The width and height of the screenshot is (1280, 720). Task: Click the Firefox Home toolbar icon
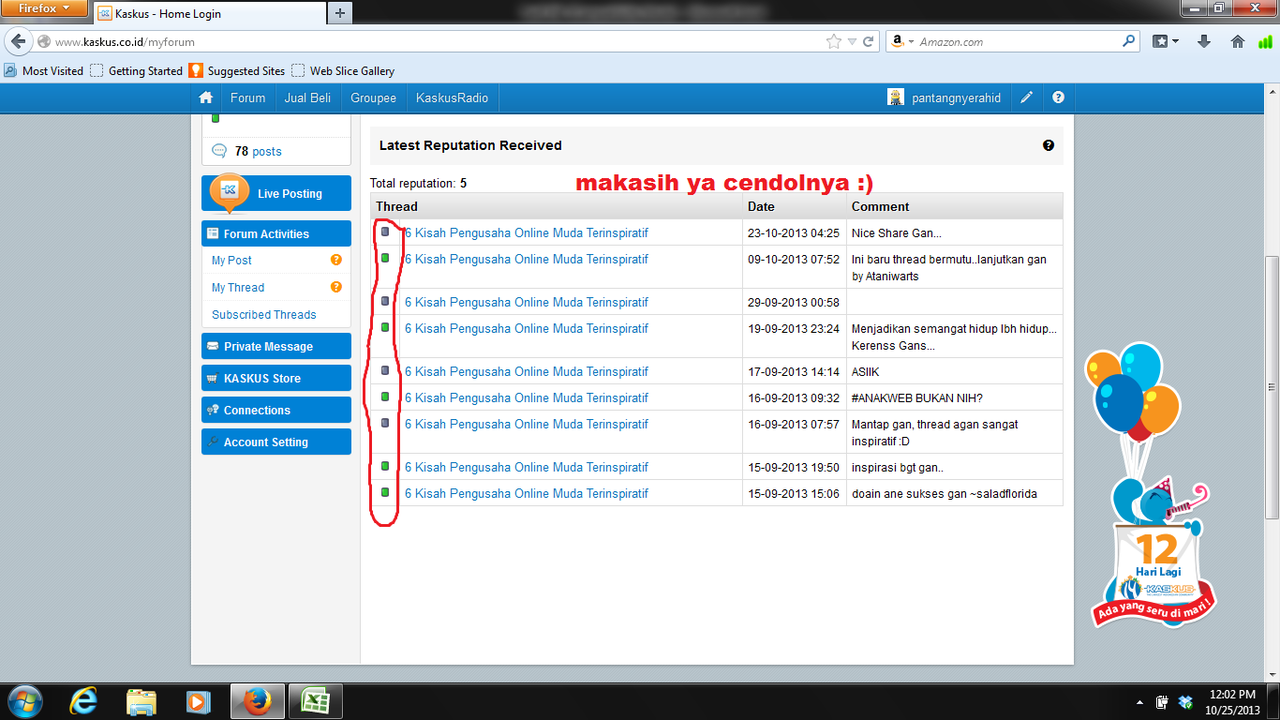pyautogui.click(x=1238, y=42)
